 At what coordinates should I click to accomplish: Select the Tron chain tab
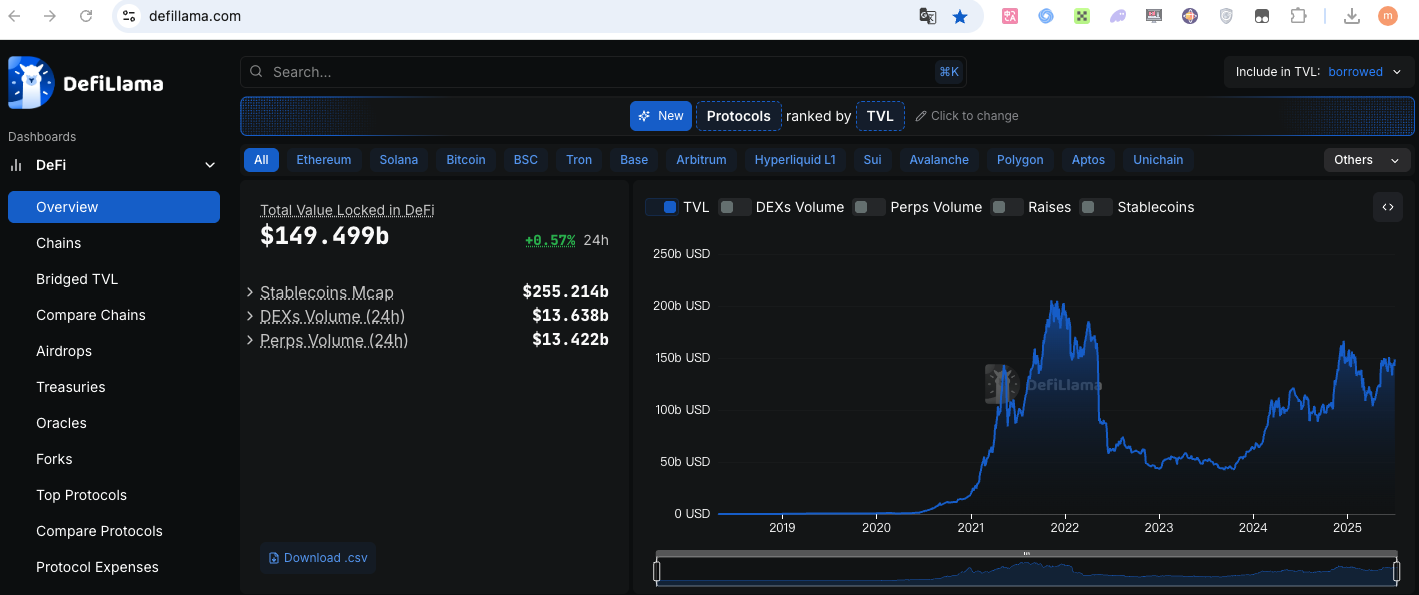(x=579, y=160)
